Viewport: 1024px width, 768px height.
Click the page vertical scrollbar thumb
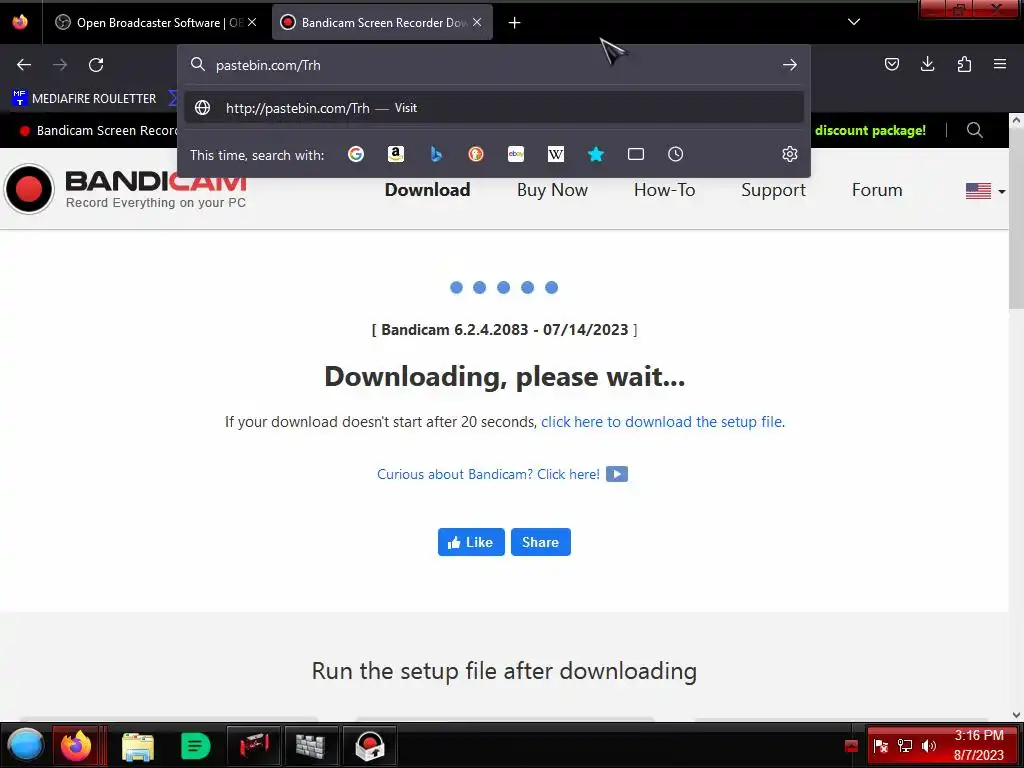(x=1016, y=219)
